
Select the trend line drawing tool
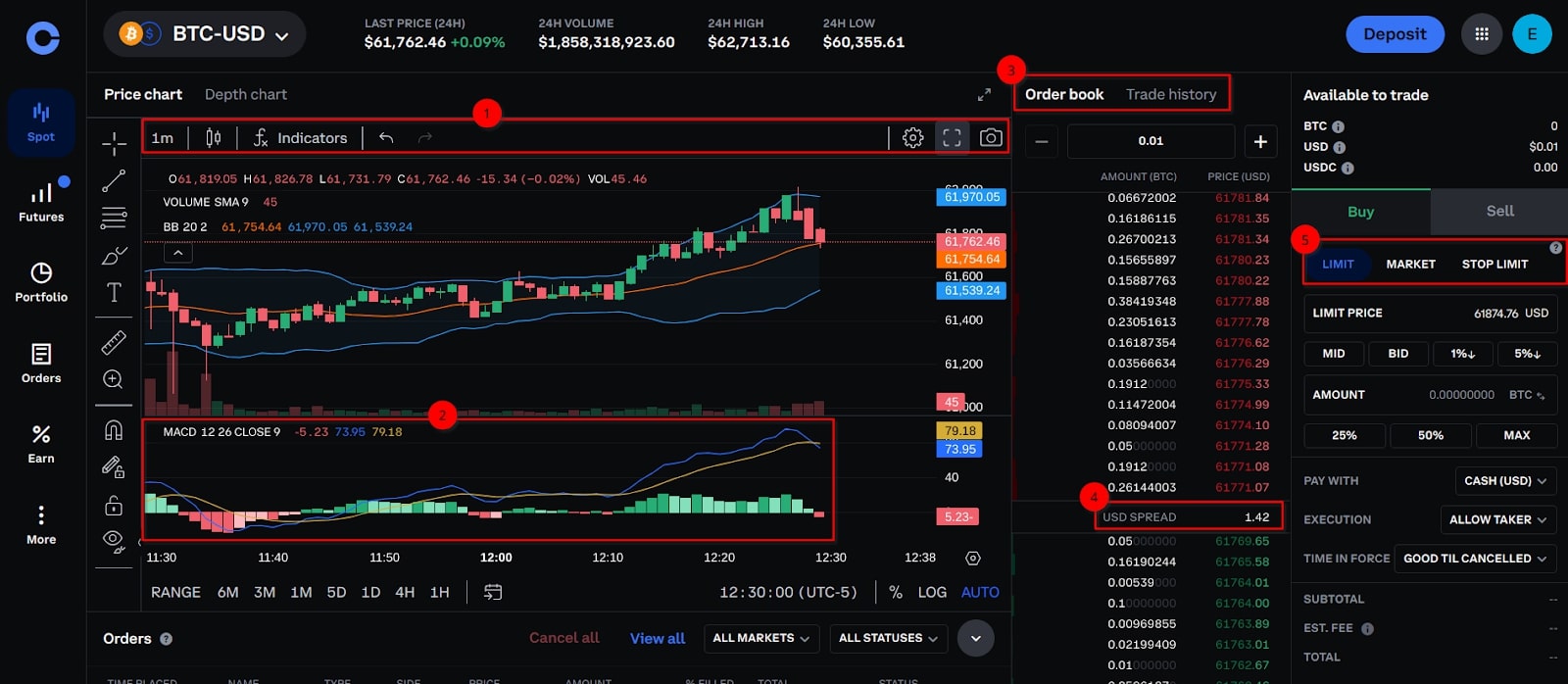click(114, 180)
